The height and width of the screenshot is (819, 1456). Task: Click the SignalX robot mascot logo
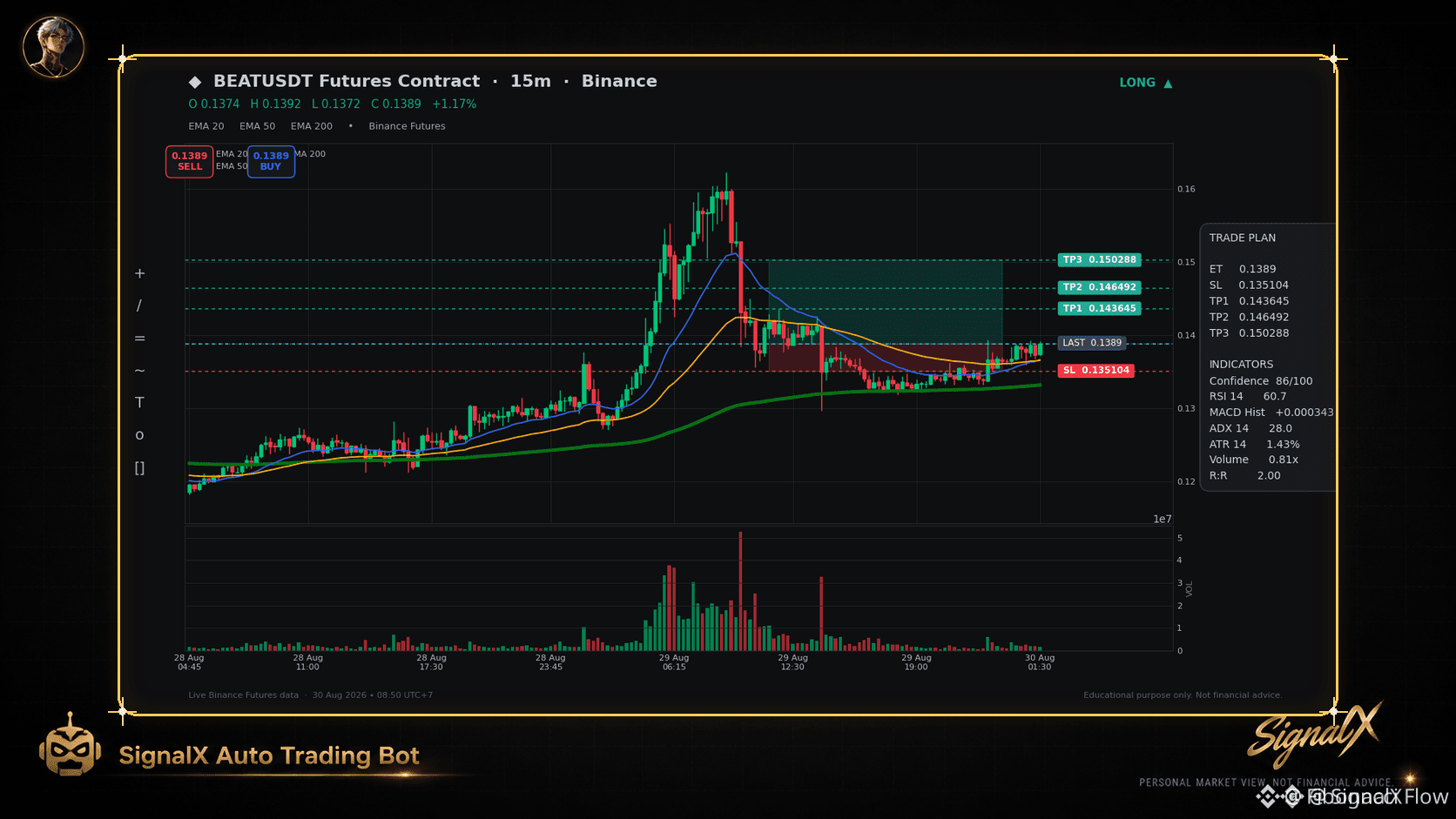coord(70,744)
